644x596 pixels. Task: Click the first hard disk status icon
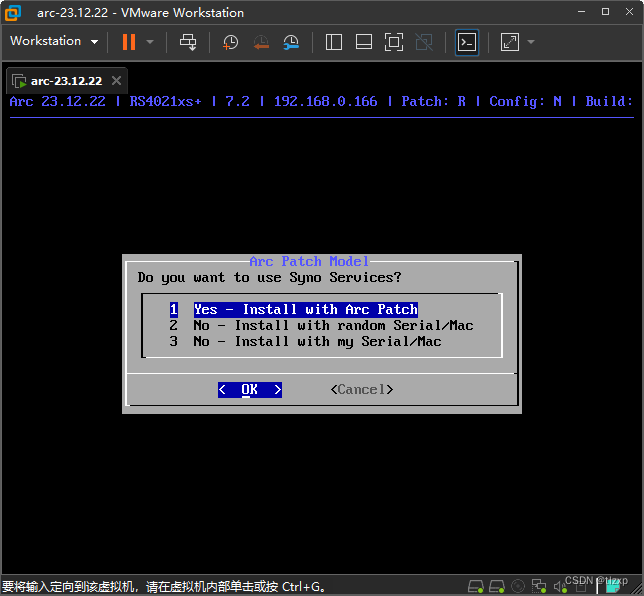pos(476,586)
